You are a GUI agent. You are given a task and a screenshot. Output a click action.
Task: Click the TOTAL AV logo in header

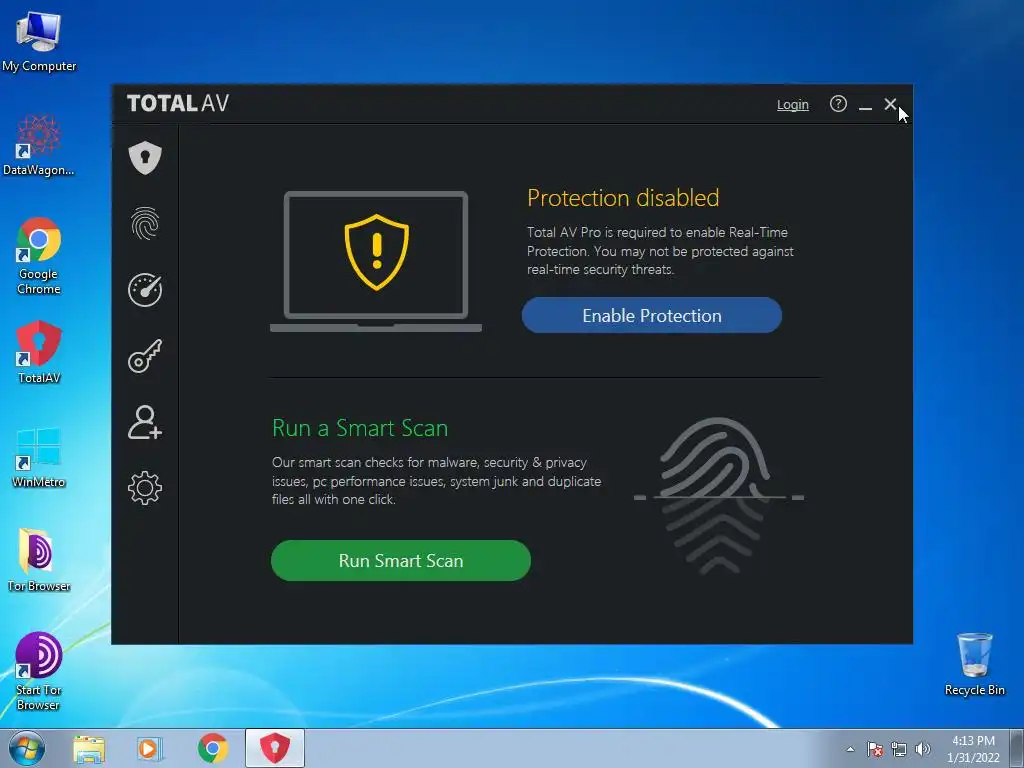click(178, 103)
